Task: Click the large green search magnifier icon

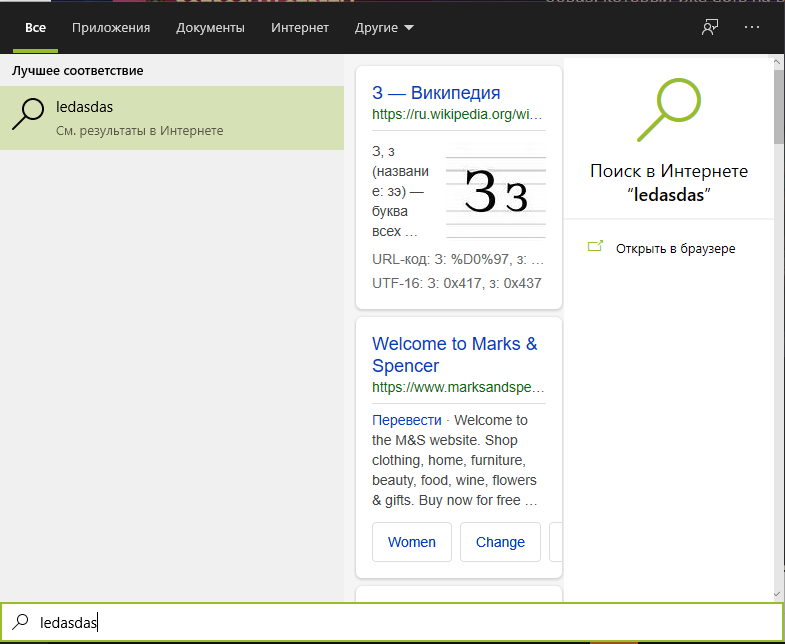Action: click(x=668, y=110)
